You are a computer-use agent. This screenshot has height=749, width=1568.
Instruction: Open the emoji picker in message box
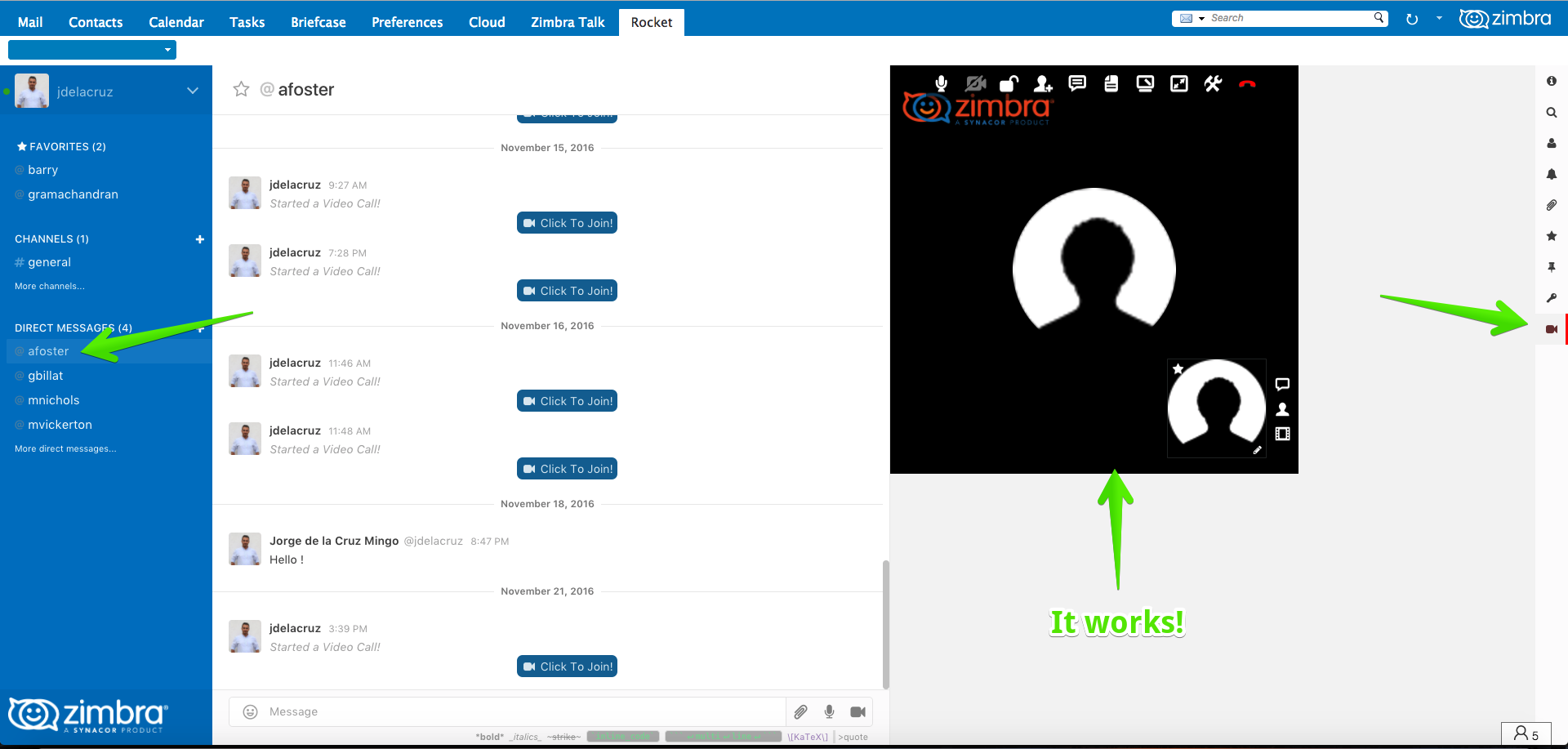pos(251,712)
